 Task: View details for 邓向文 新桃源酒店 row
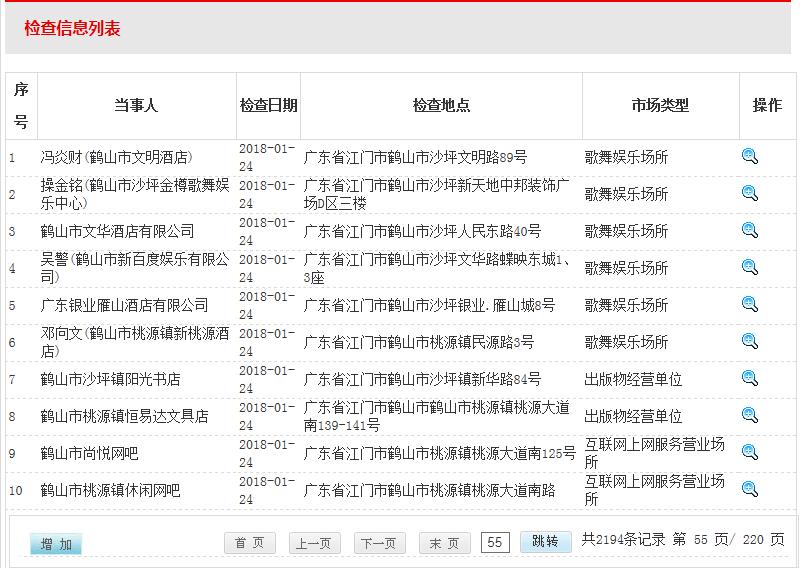click(x=750, y=341)
